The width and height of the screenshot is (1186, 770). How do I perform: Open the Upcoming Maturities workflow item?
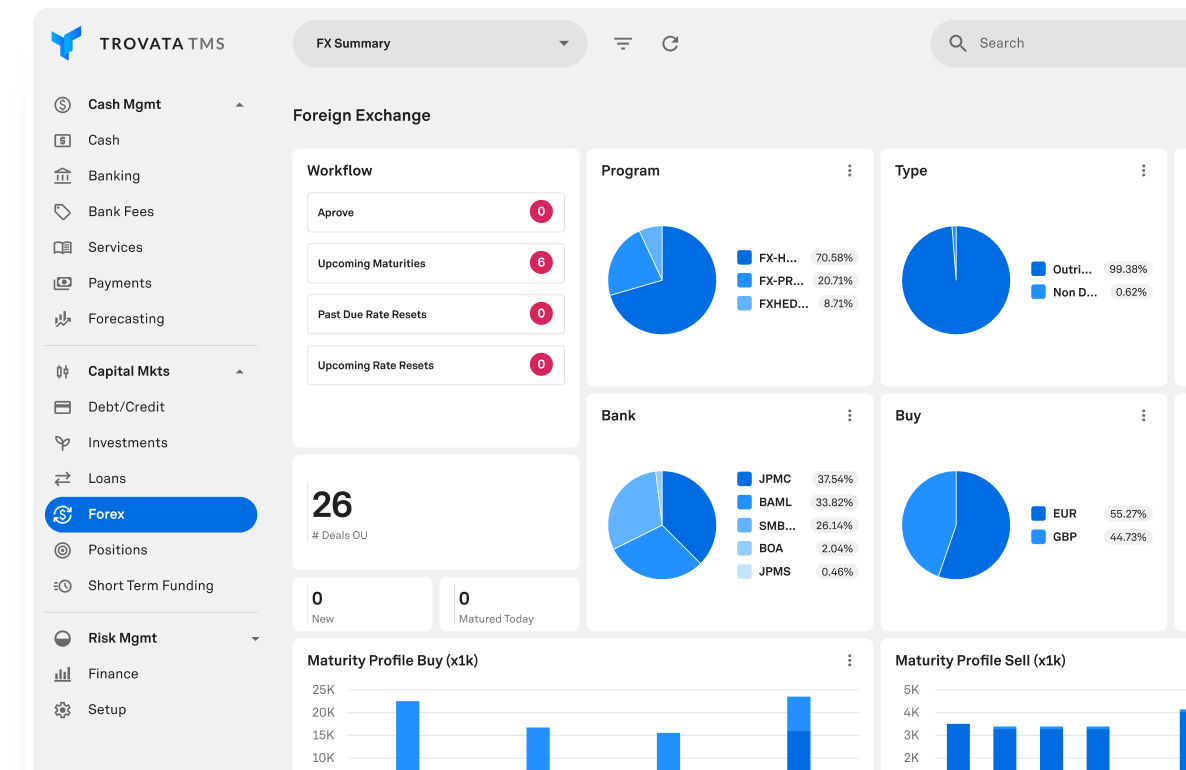[x=435, y=264]
